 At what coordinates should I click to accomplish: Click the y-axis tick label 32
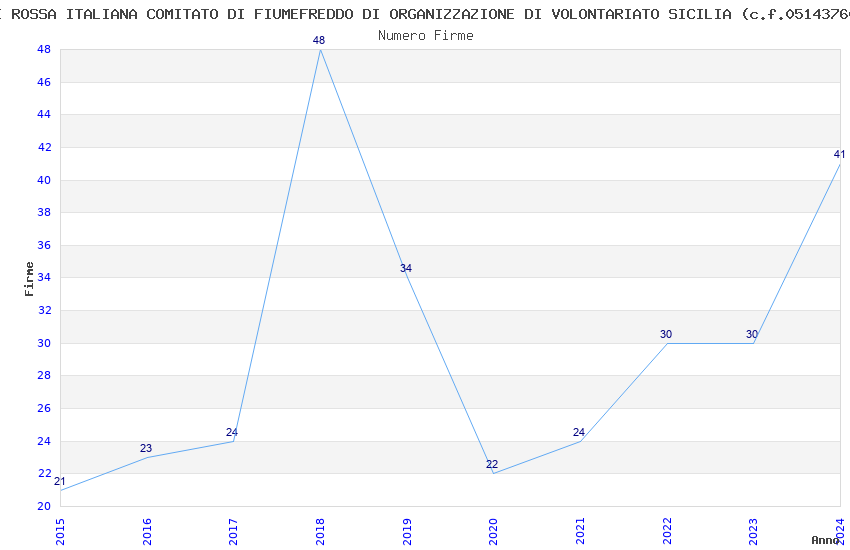pos(44,310)
